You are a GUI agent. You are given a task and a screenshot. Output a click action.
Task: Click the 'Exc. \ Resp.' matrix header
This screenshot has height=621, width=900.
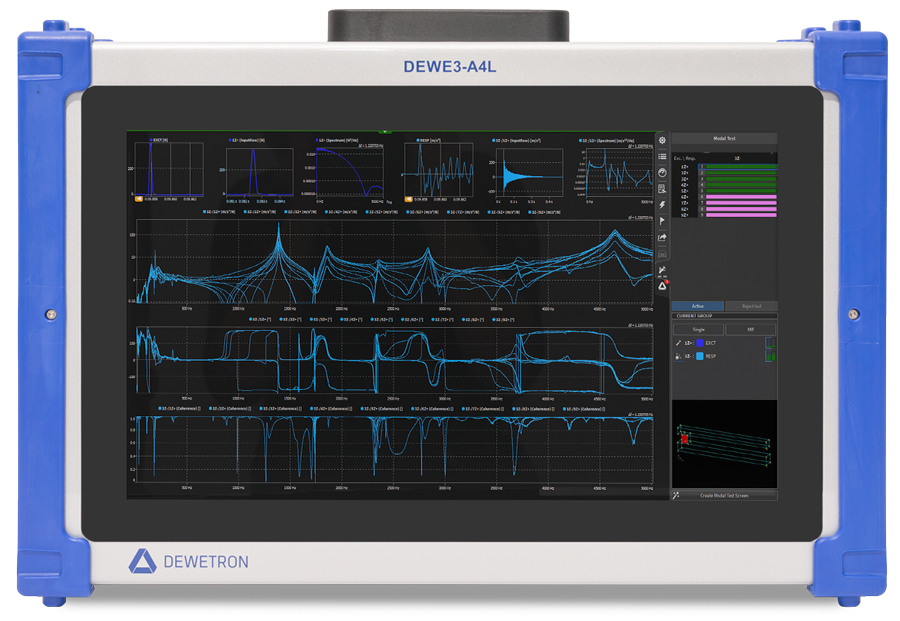[x=684, y=158]
